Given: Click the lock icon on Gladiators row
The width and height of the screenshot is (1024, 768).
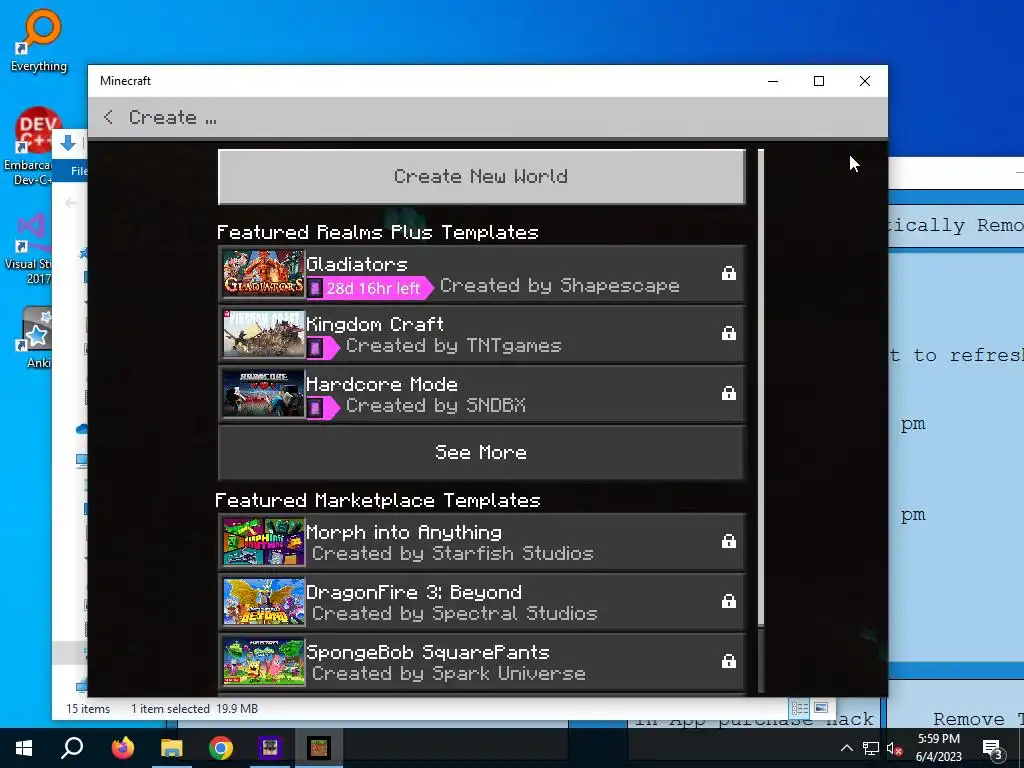Looking at the screenshot, I should coord(729,273).
